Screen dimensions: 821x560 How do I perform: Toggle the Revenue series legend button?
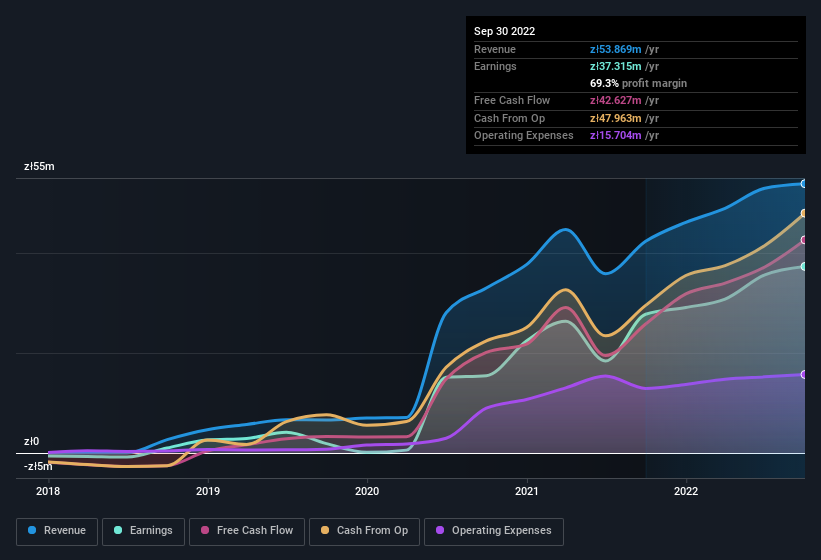(57, 531)
